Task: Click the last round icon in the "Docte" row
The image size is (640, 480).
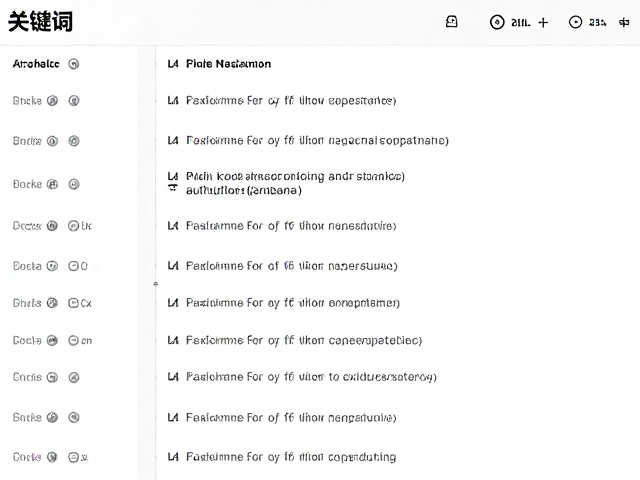Action: (73, 457)
